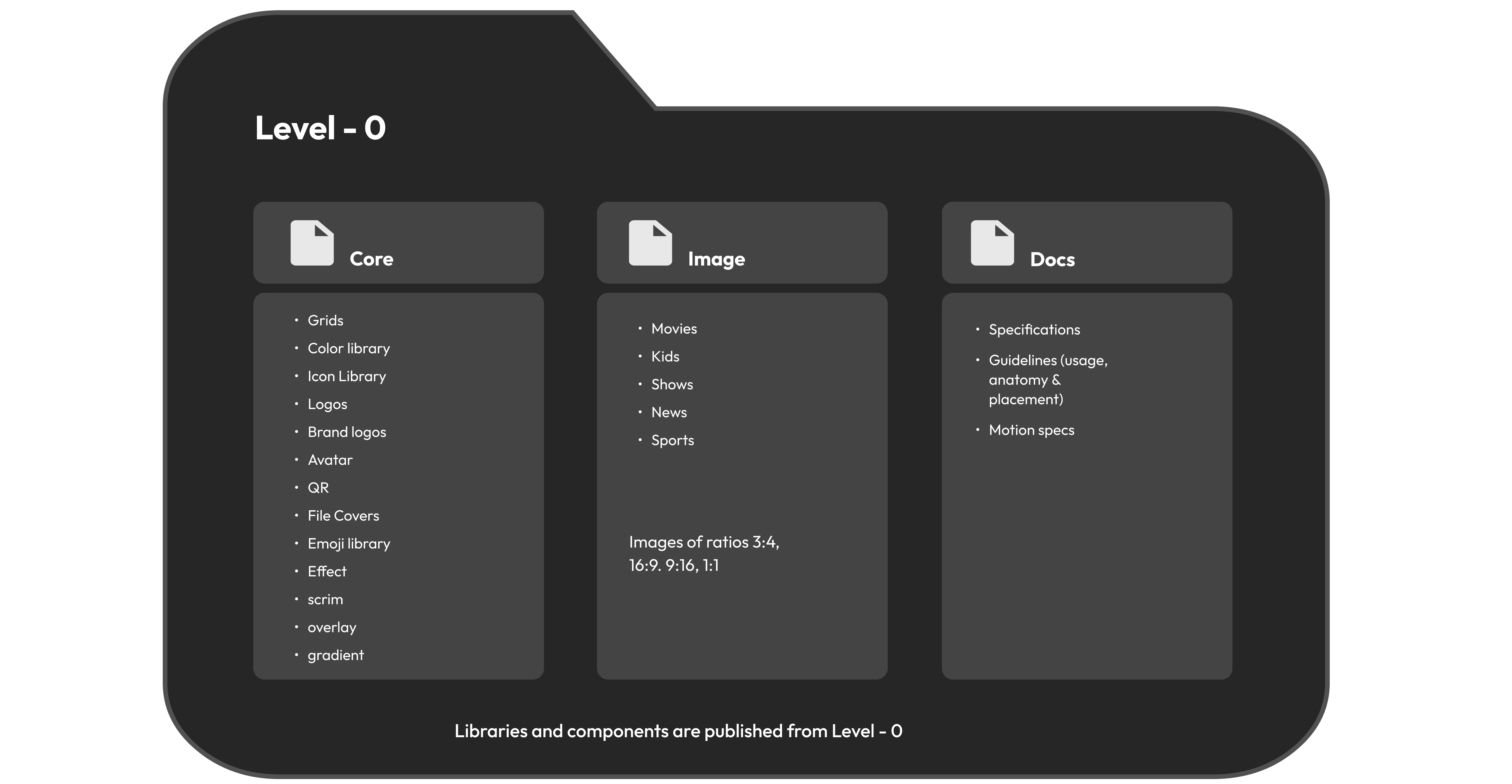
Task: Select the Motion specs item
Action: 1031,430
